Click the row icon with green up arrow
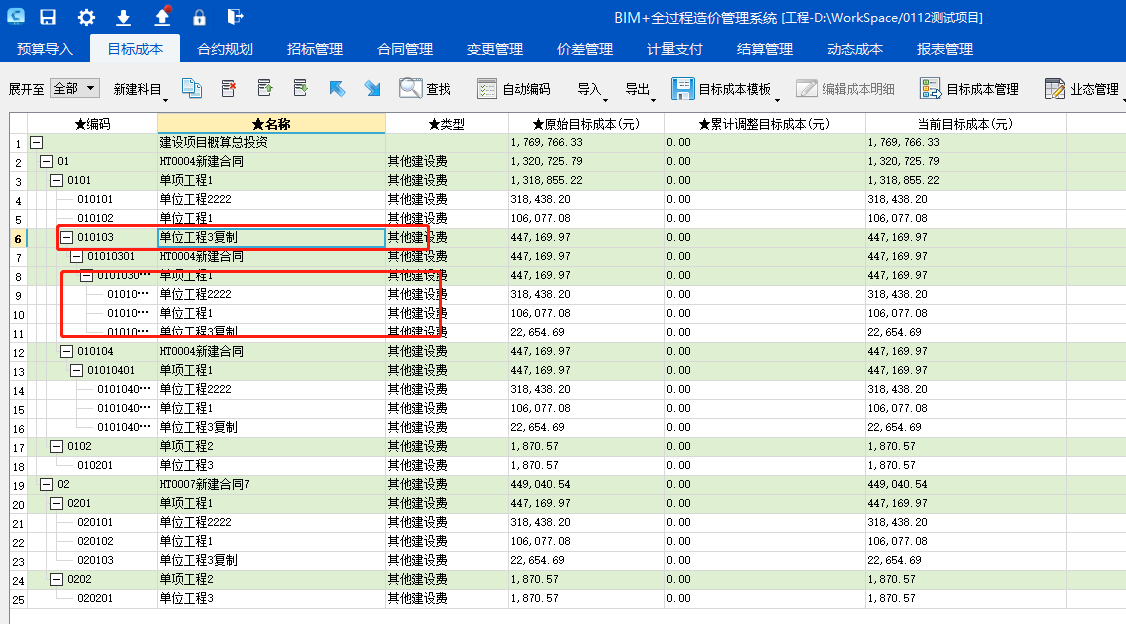Viewport: 1126px width, 624px height. 265,88
